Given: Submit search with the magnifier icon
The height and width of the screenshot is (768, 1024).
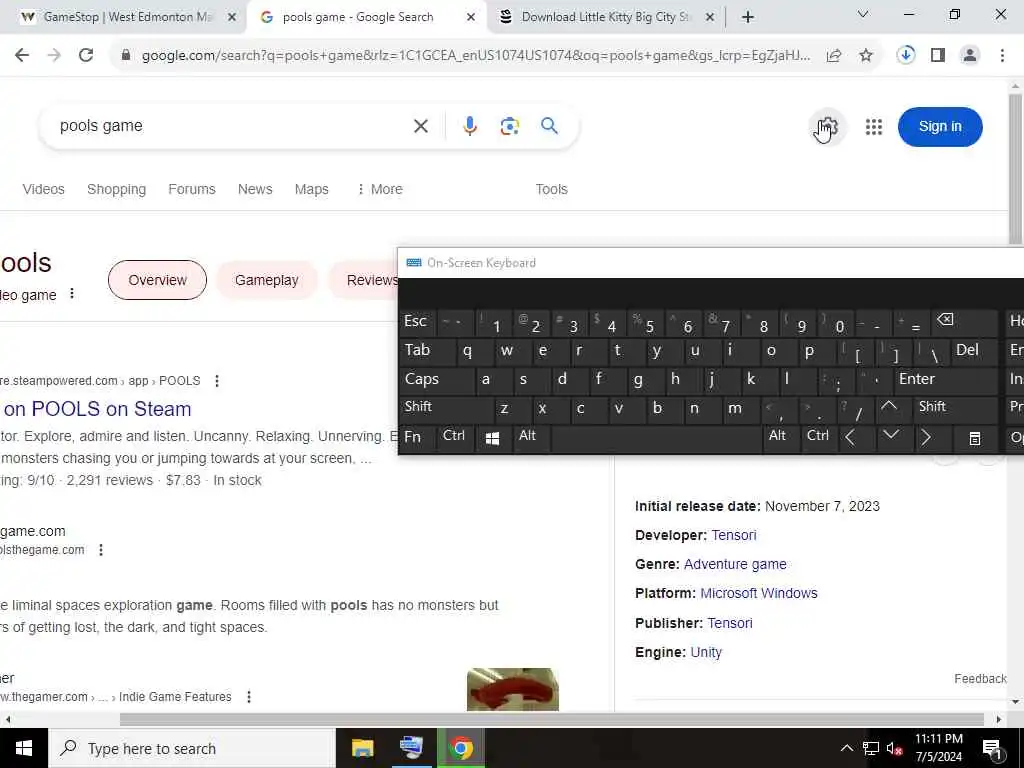Looking at the screenshot, I should point(549,125).
